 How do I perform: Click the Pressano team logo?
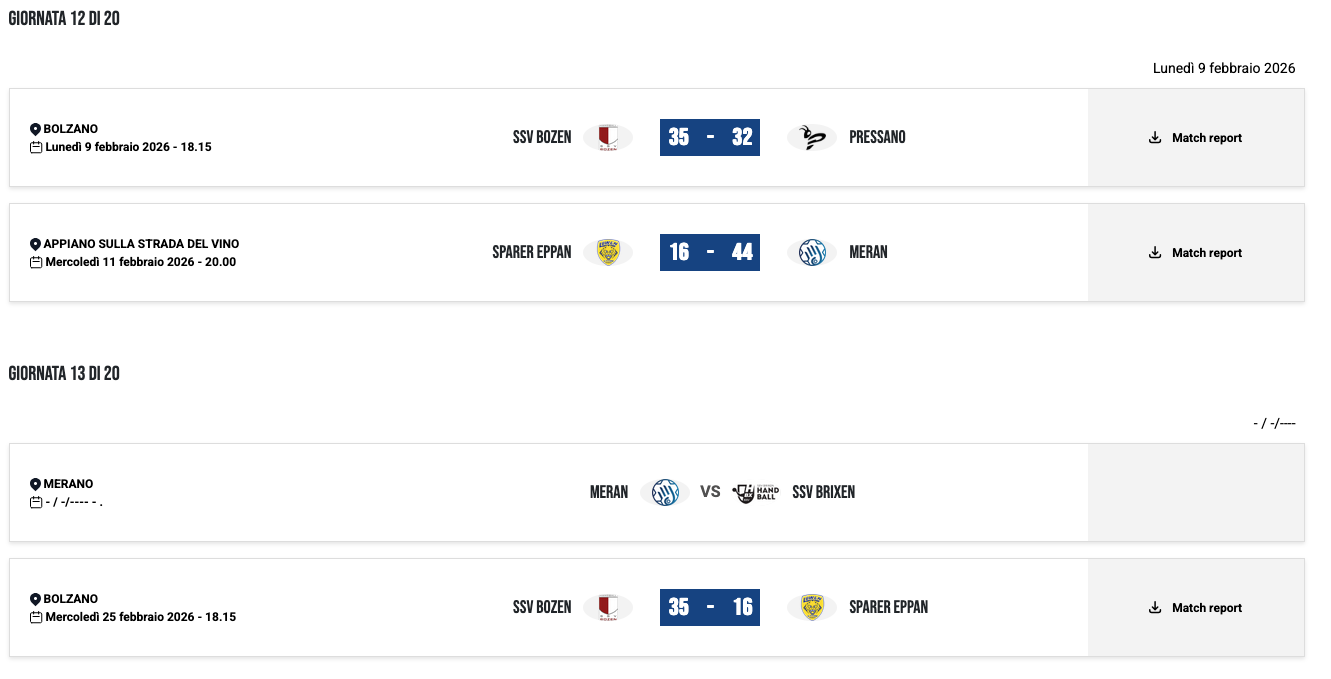pyautogui.click(x=811, y=137)
